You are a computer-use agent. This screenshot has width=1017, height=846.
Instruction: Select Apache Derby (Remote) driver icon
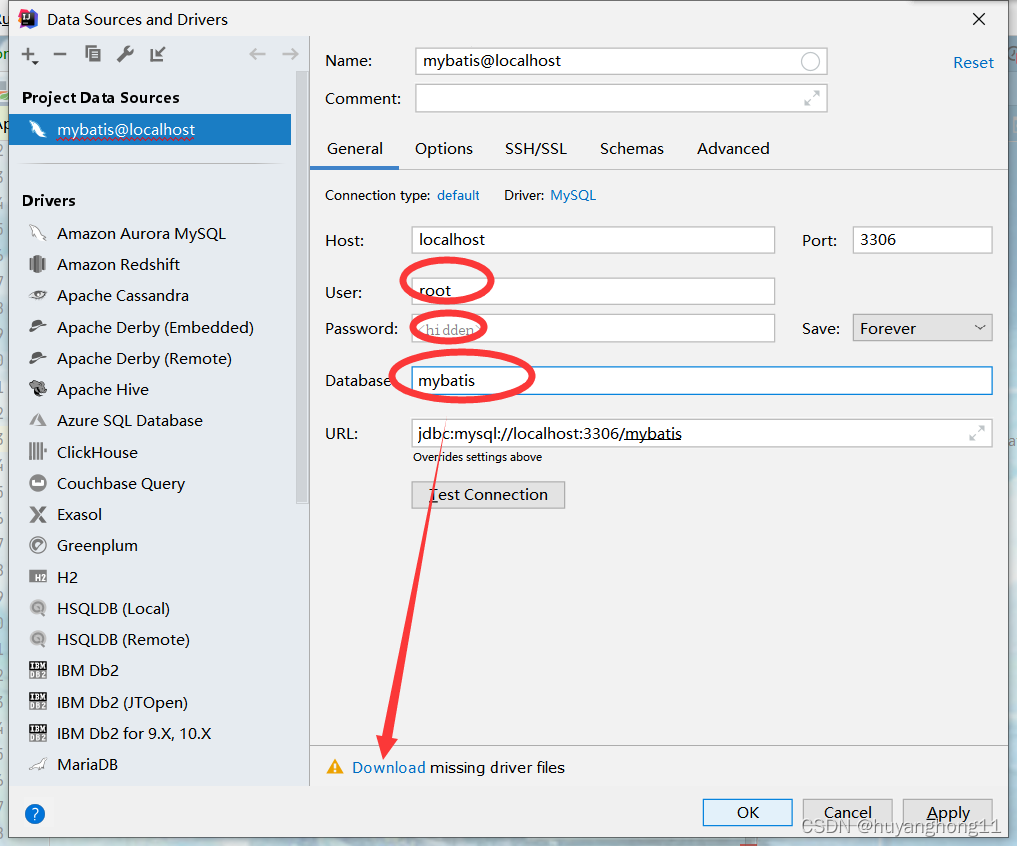click(x=38, y=357)
